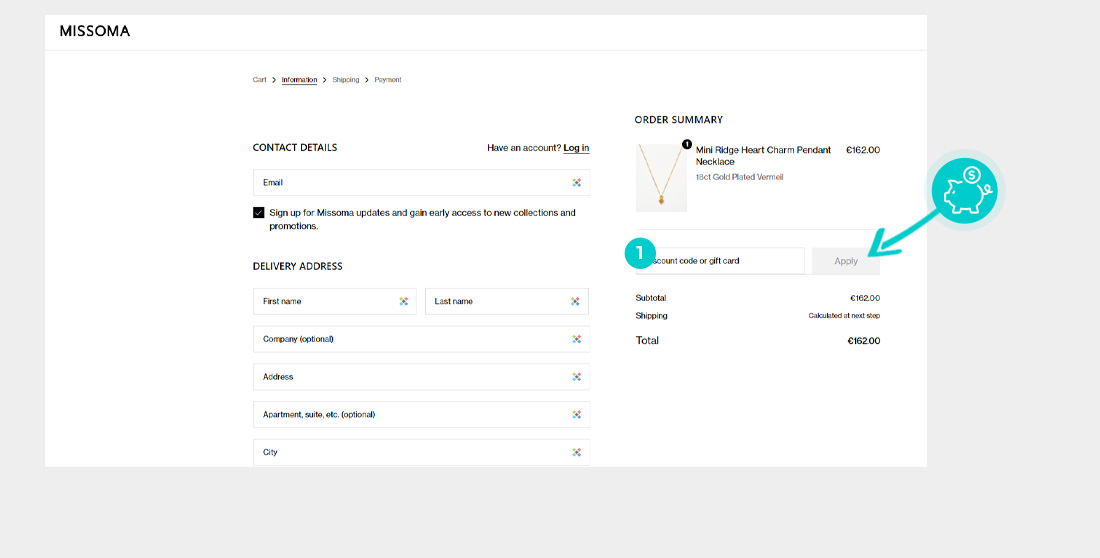Click the Mini Ridge Heart Charm Pendant title
1100x558 pixels.
[x=763, y=156]
